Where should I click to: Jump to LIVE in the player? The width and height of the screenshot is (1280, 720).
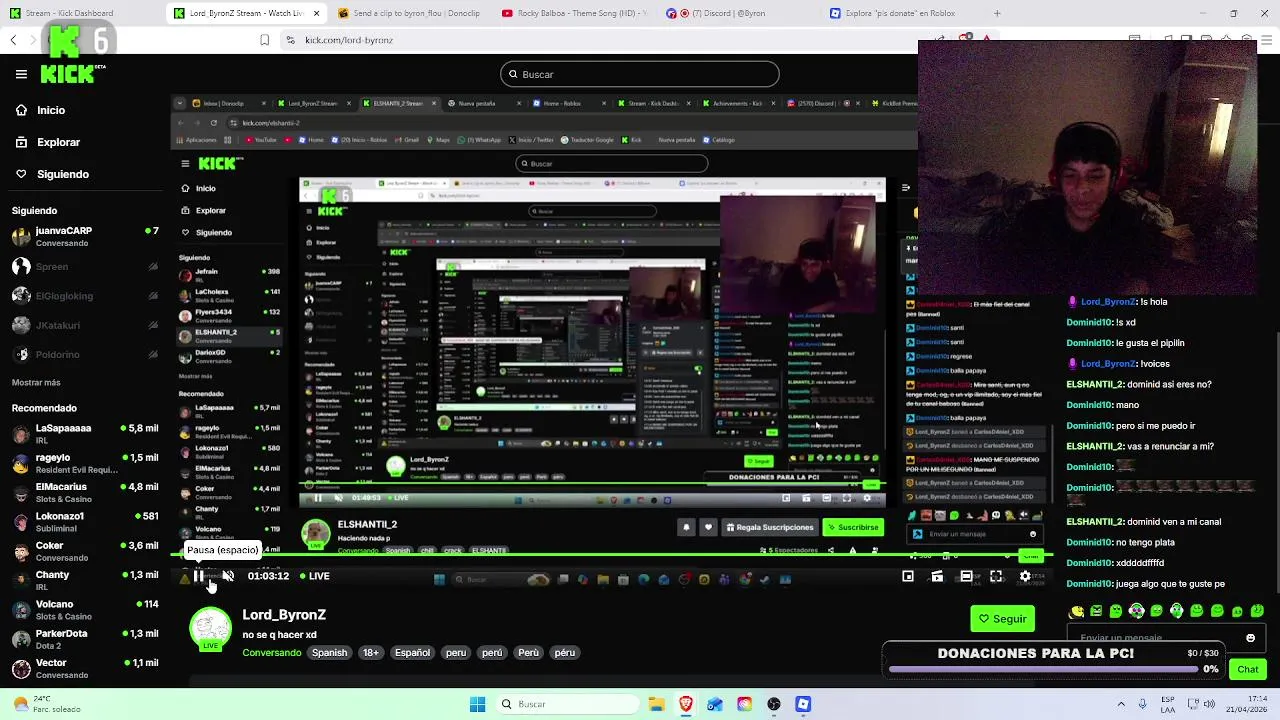(313, 576)
